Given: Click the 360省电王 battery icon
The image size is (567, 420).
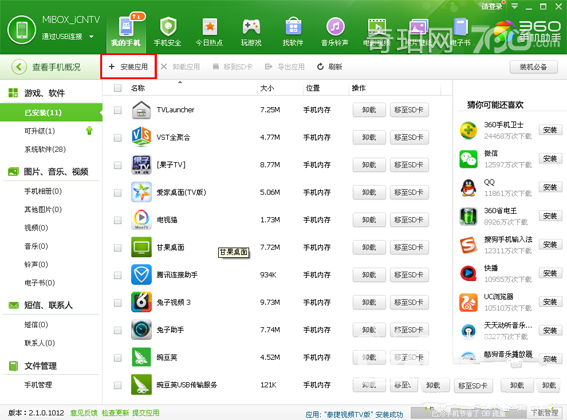Looking at the screenshot, I should [x=469, y=216].
